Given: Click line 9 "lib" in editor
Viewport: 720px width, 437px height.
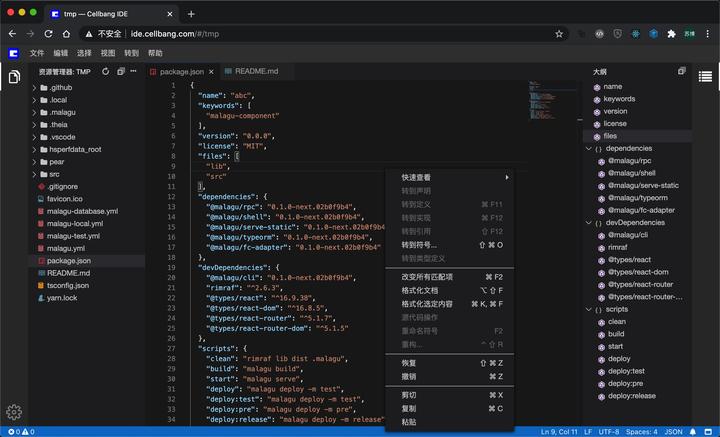Looking at the screenshot, I should (x=216, y=166).
